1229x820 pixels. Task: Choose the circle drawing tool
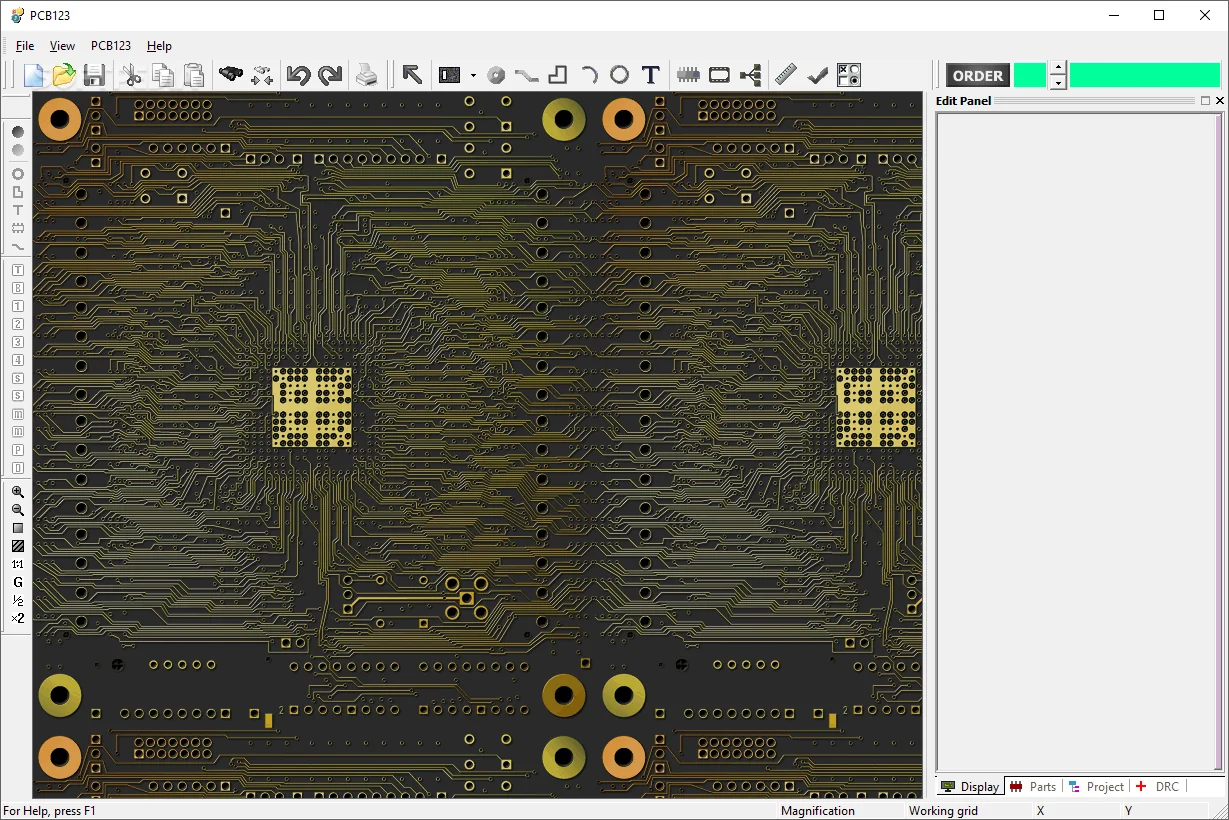click(620, 74)
